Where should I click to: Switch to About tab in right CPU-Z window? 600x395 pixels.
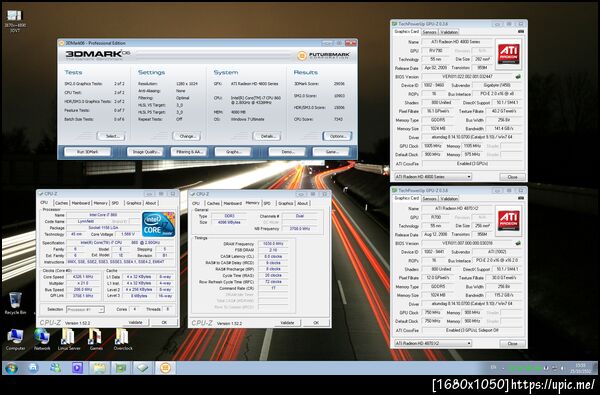tap(303, 203)
